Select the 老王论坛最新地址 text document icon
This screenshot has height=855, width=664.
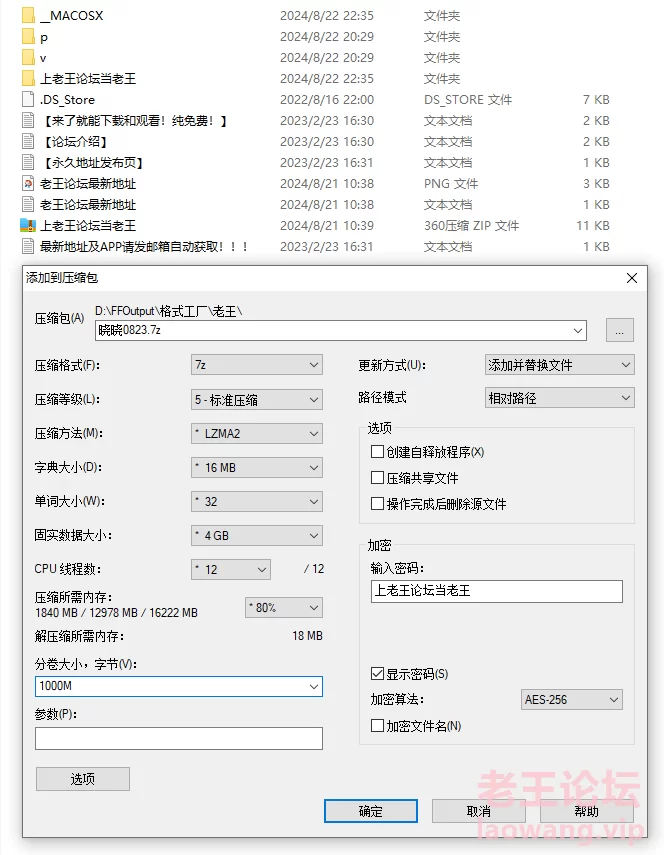coord(28,204)
